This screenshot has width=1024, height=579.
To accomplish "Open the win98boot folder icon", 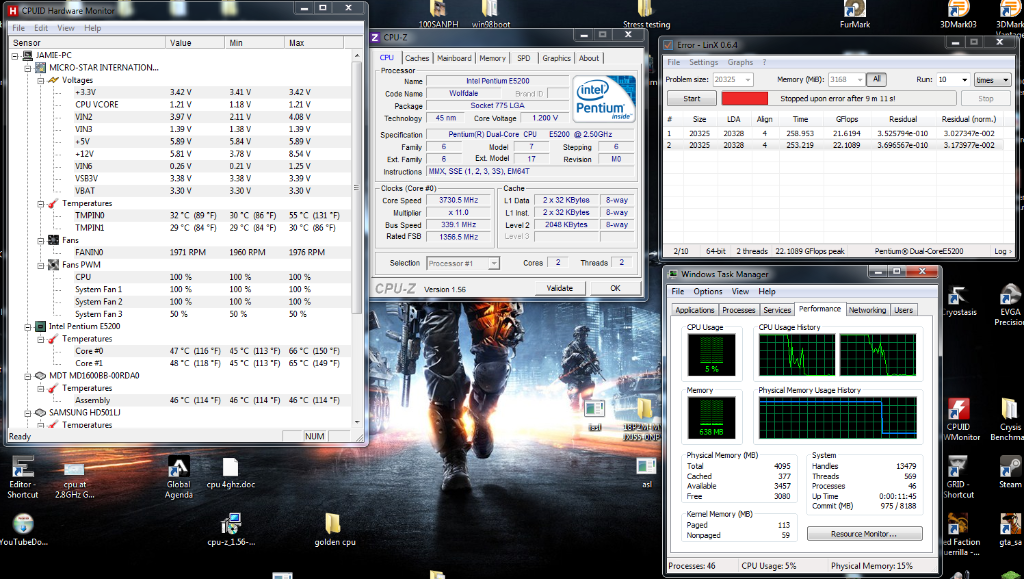I will (490, 14).
